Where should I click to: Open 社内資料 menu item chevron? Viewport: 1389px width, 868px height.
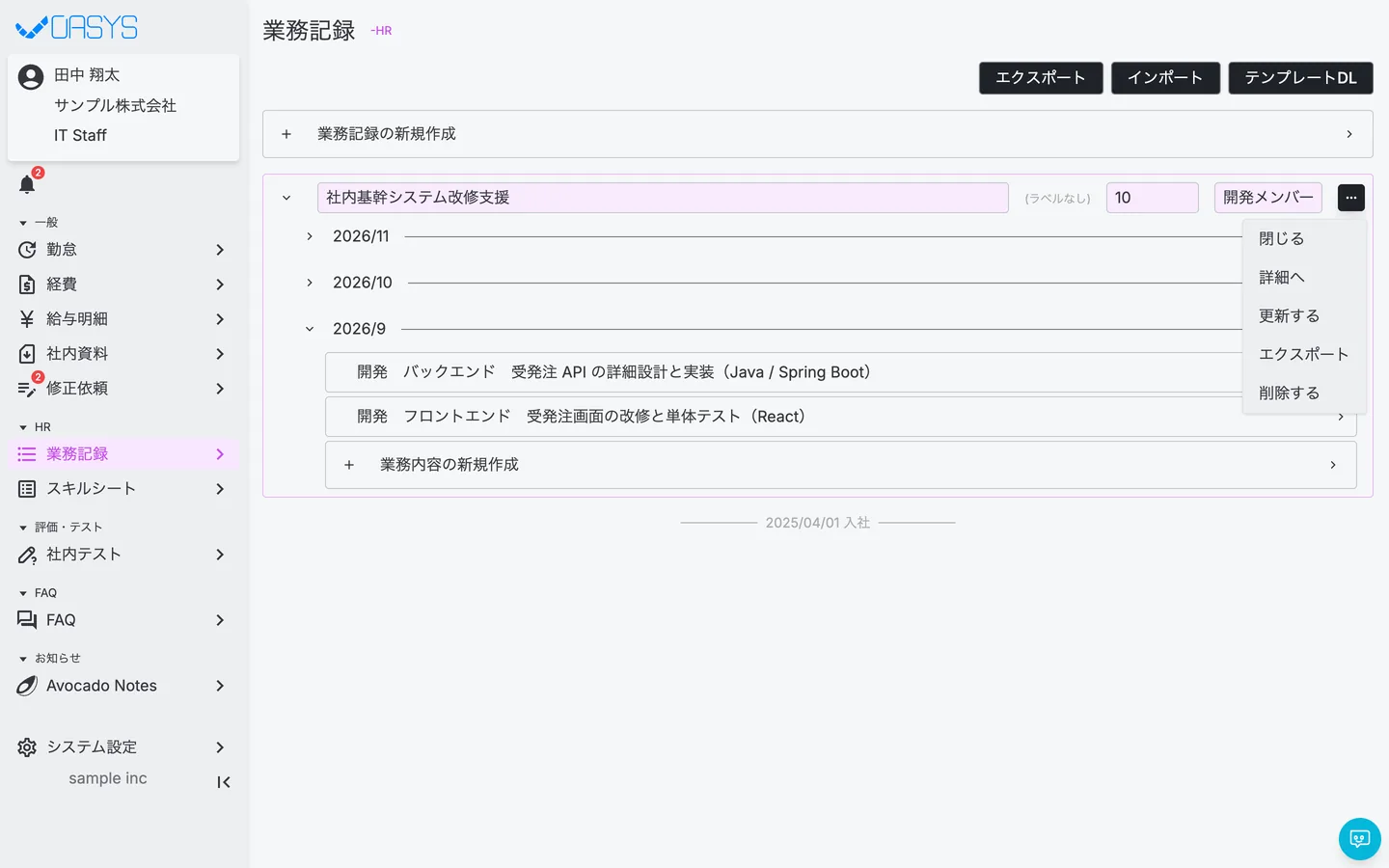pyautogui.click(x=220, y=354)
